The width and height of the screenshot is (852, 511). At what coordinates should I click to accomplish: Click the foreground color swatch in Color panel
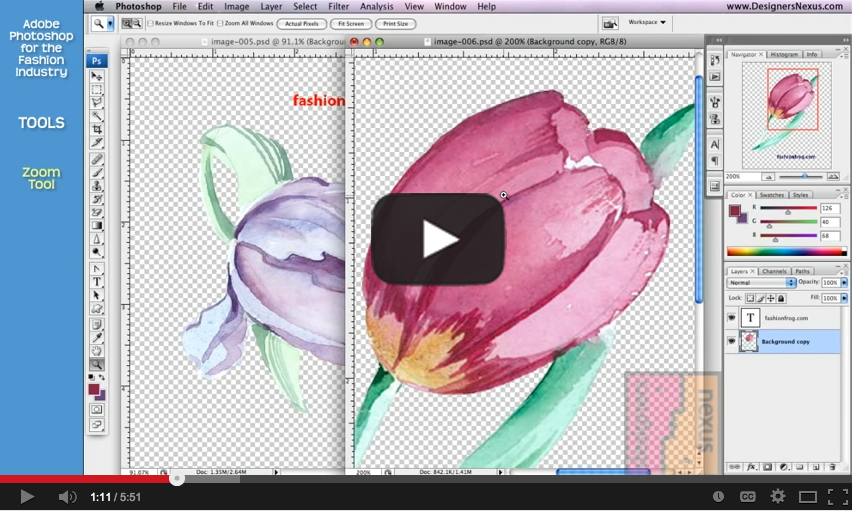tap(735, 209)
